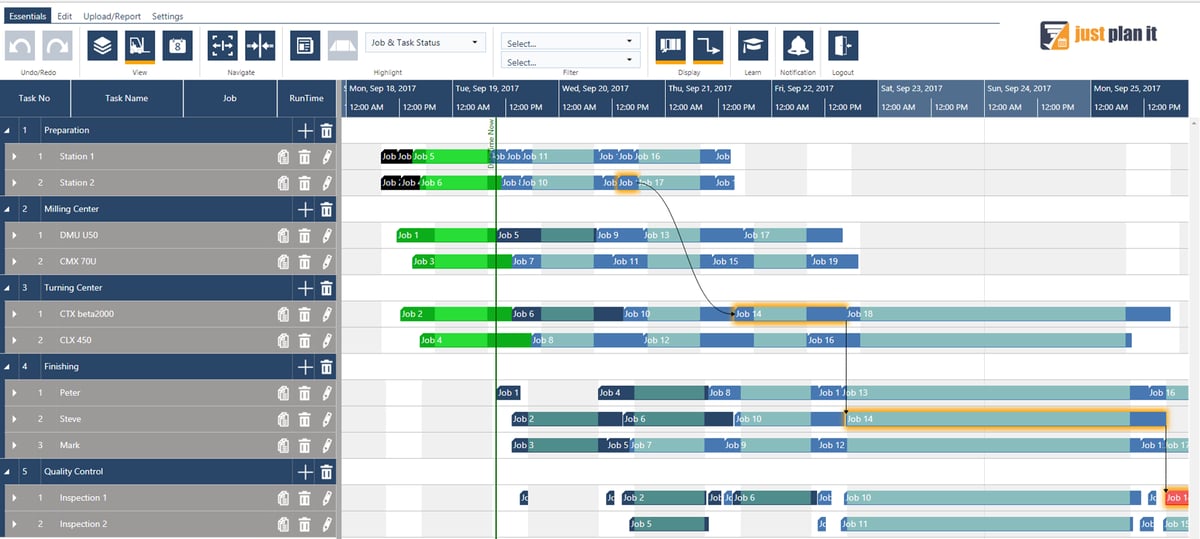1200x539 pixels.
Task: Select the highlighted Job 14 bar on CTX beta2000
Action: pos(790,314)
